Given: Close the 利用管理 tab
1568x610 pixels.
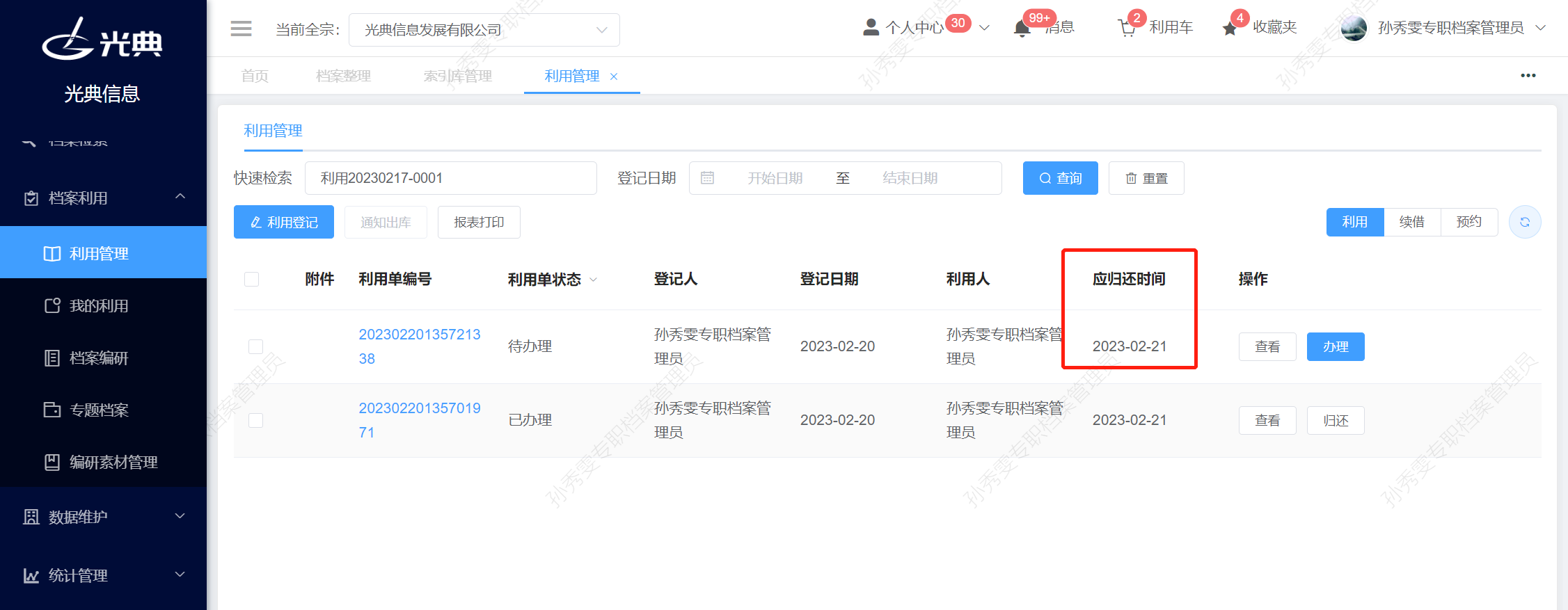Looking at the screenshot, I should click(x=614, y=77).
